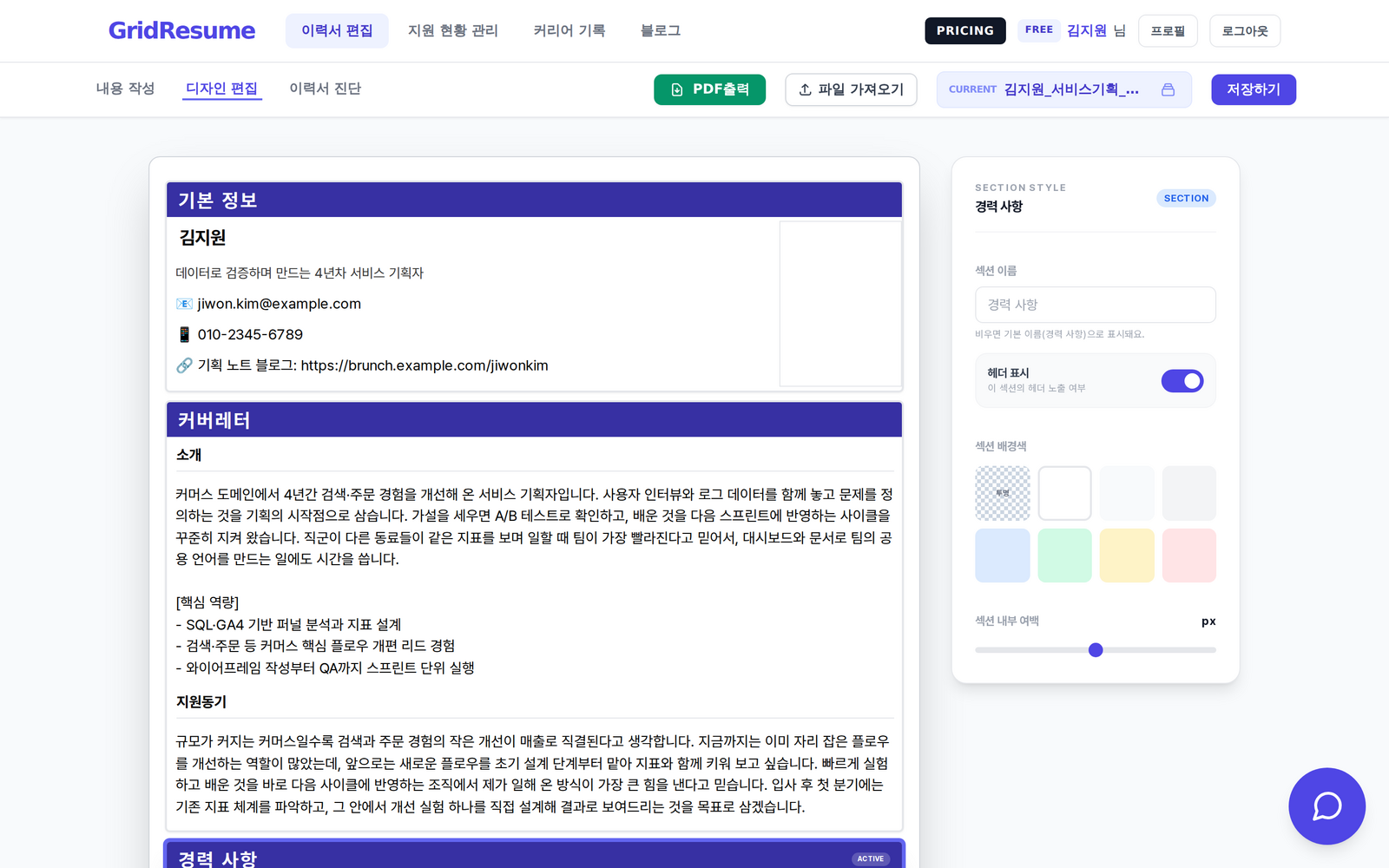Navigate to 블로그

(x=660, y=30)
